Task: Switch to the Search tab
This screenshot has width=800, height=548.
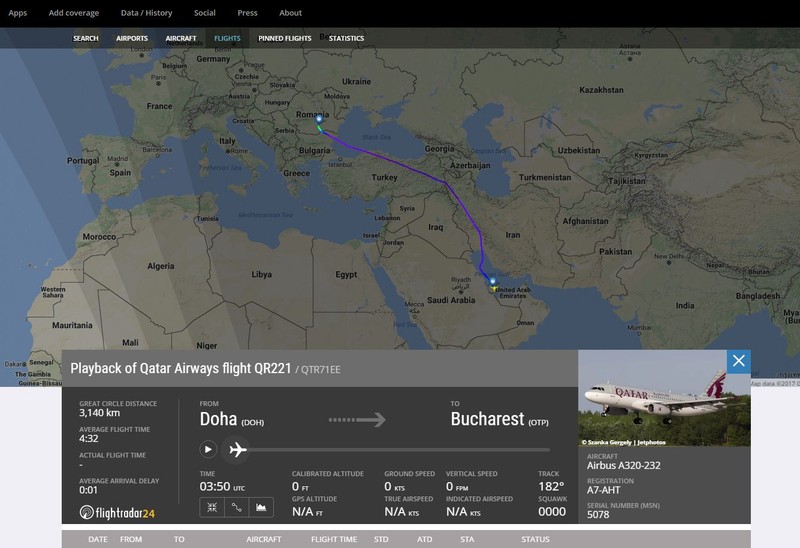Action: pos(86,38)
